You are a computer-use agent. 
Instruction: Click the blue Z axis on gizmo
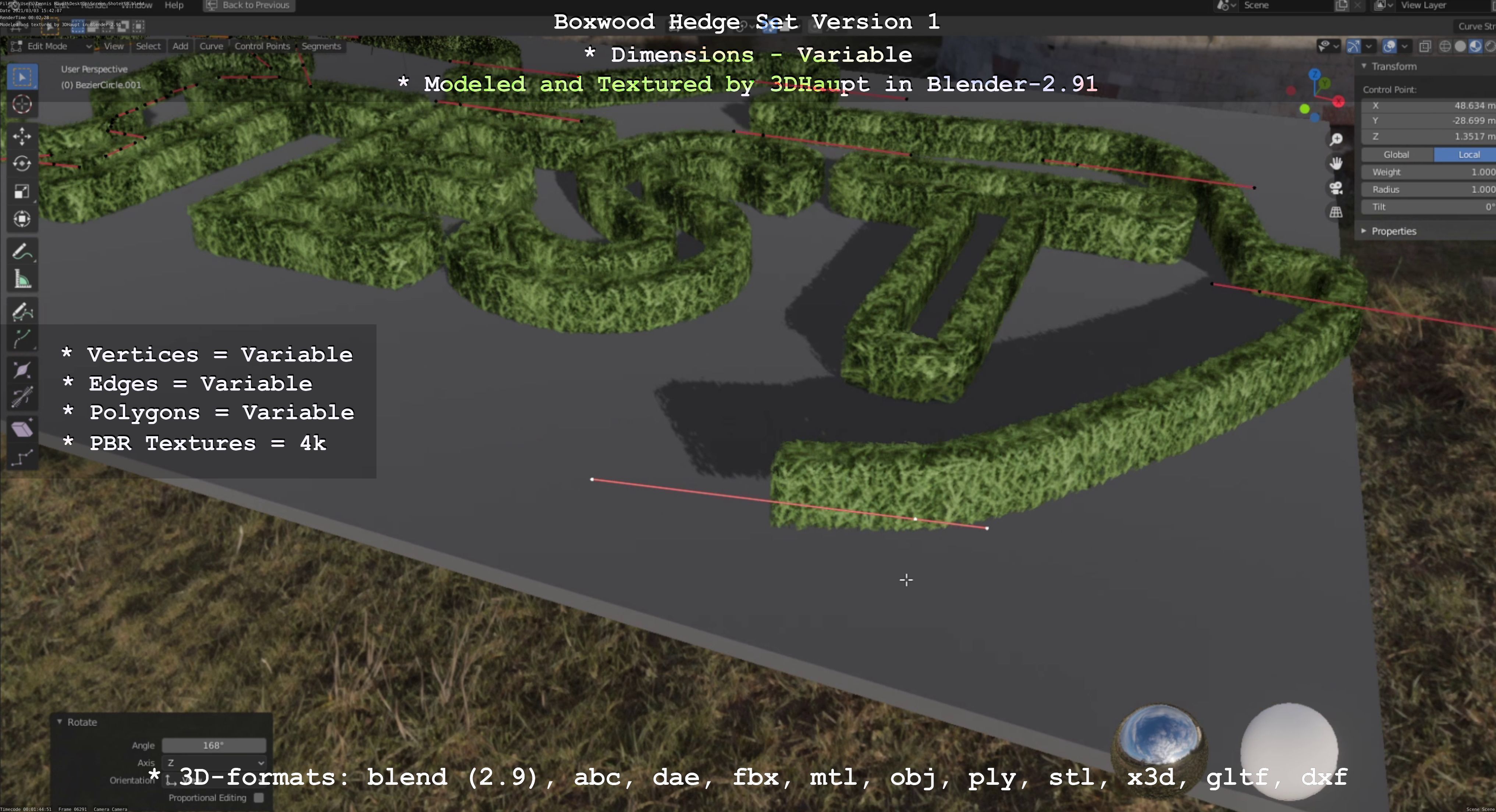[1315, 75]
